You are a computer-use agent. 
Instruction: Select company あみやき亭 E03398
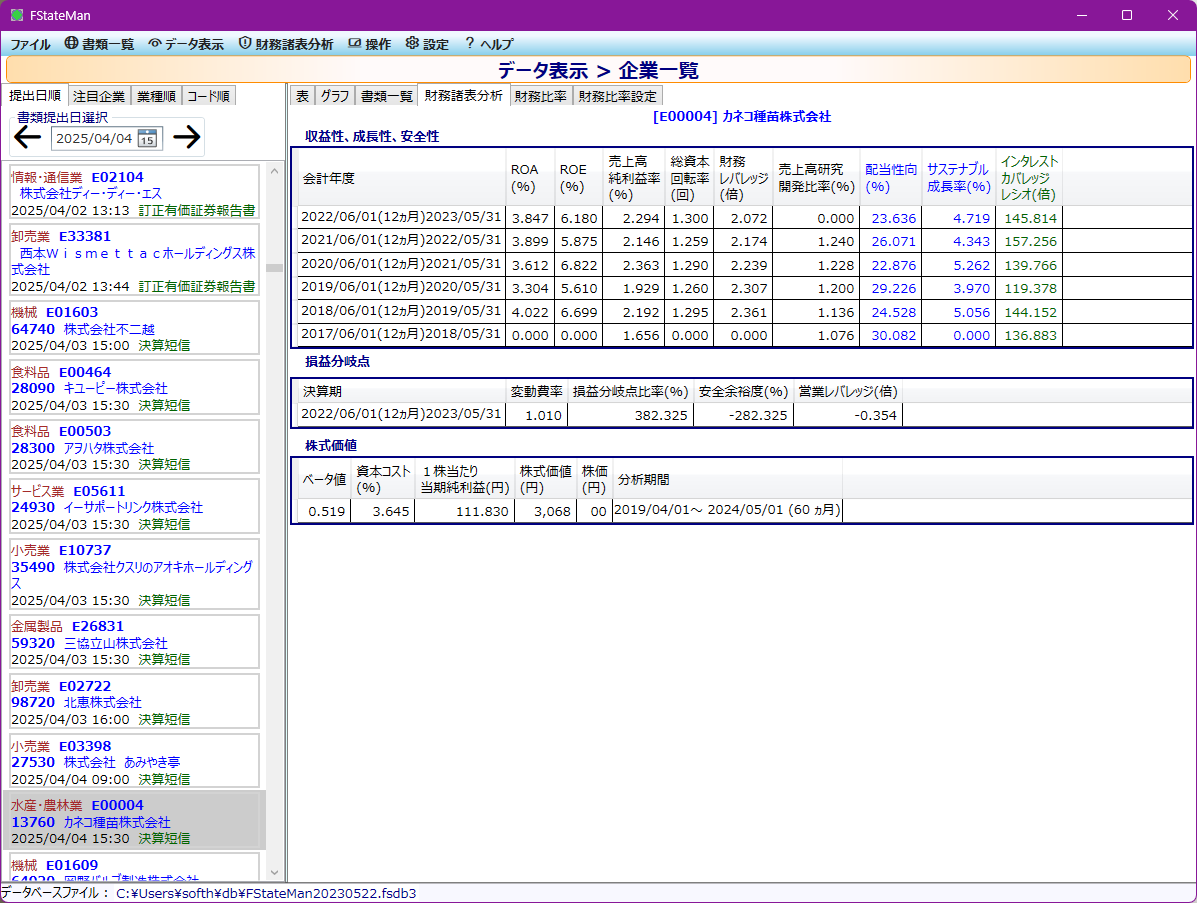click(134, 762)
